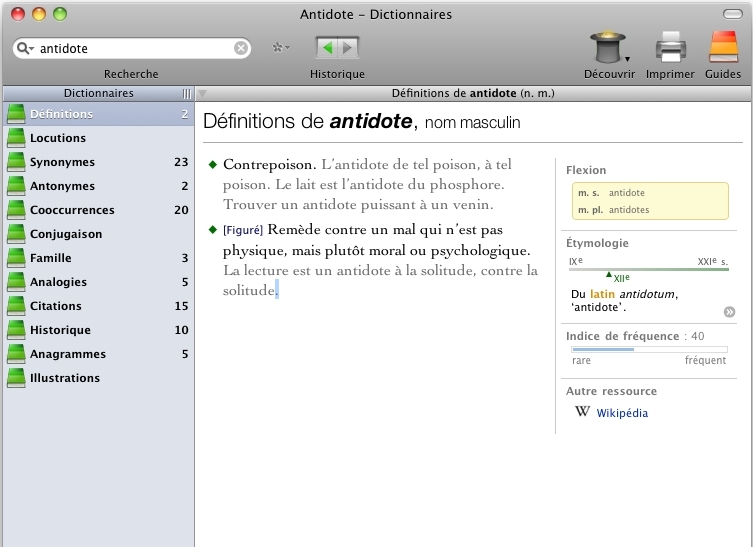The height and width of the screenshot is (547, 753).
Task: Select Synonymes dictionary in sidebar
Action: point(62,162)
